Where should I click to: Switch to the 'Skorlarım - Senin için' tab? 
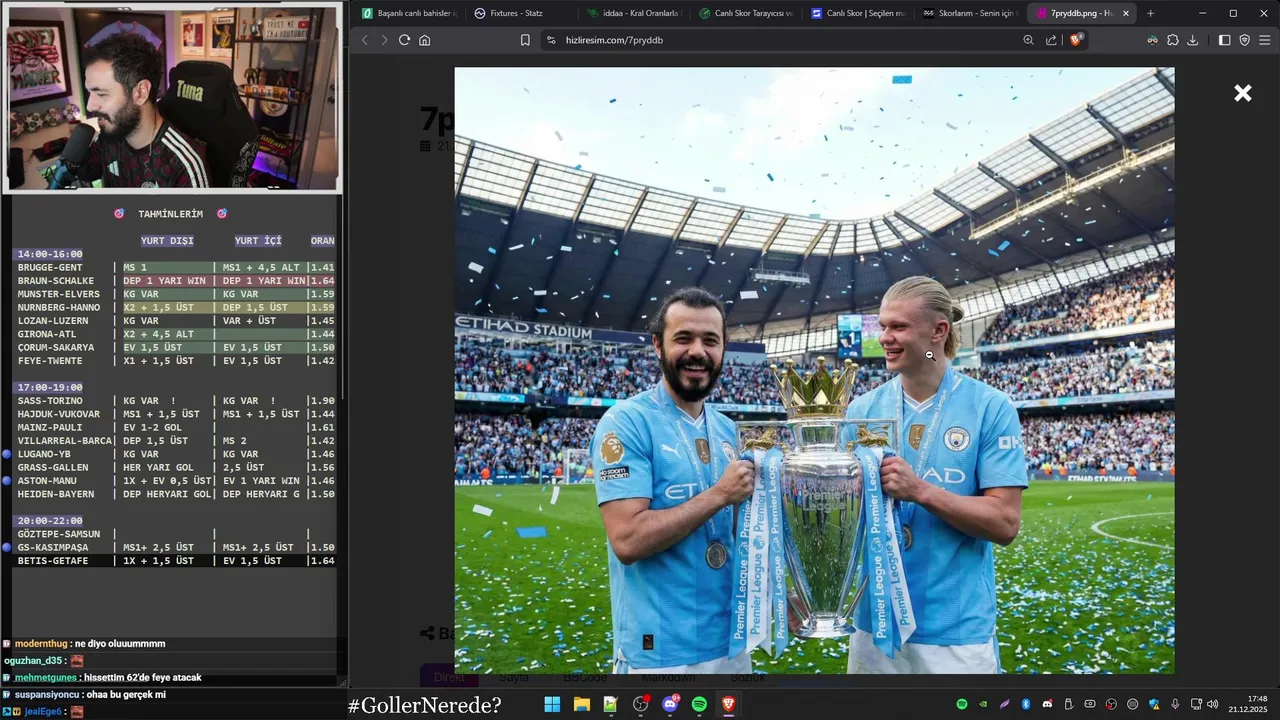coord(970,13)
